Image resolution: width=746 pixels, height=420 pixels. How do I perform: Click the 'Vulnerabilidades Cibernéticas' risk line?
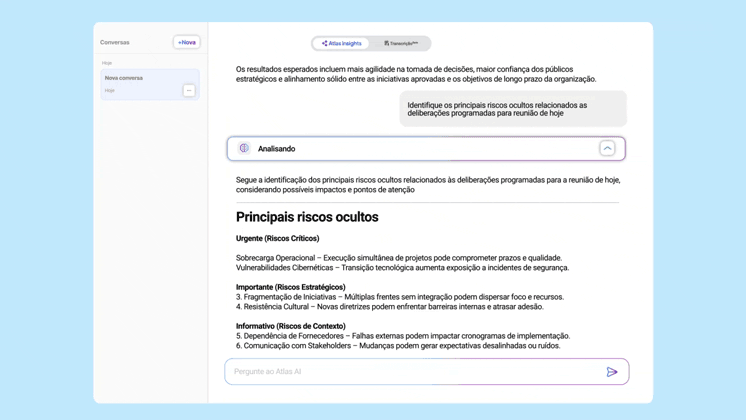[402, 268]
